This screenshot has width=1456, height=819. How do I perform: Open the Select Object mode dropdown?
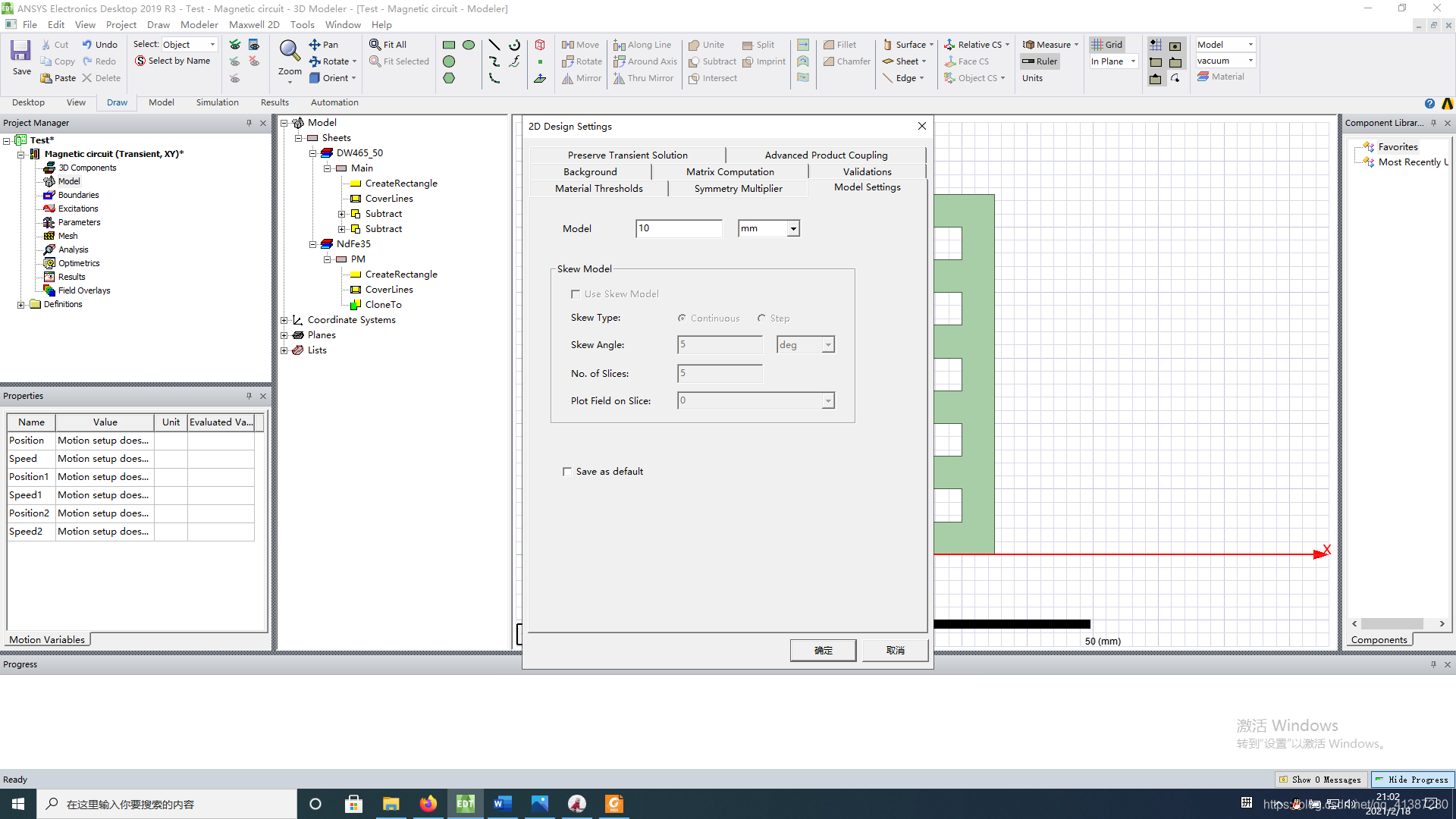pos(212,45)
